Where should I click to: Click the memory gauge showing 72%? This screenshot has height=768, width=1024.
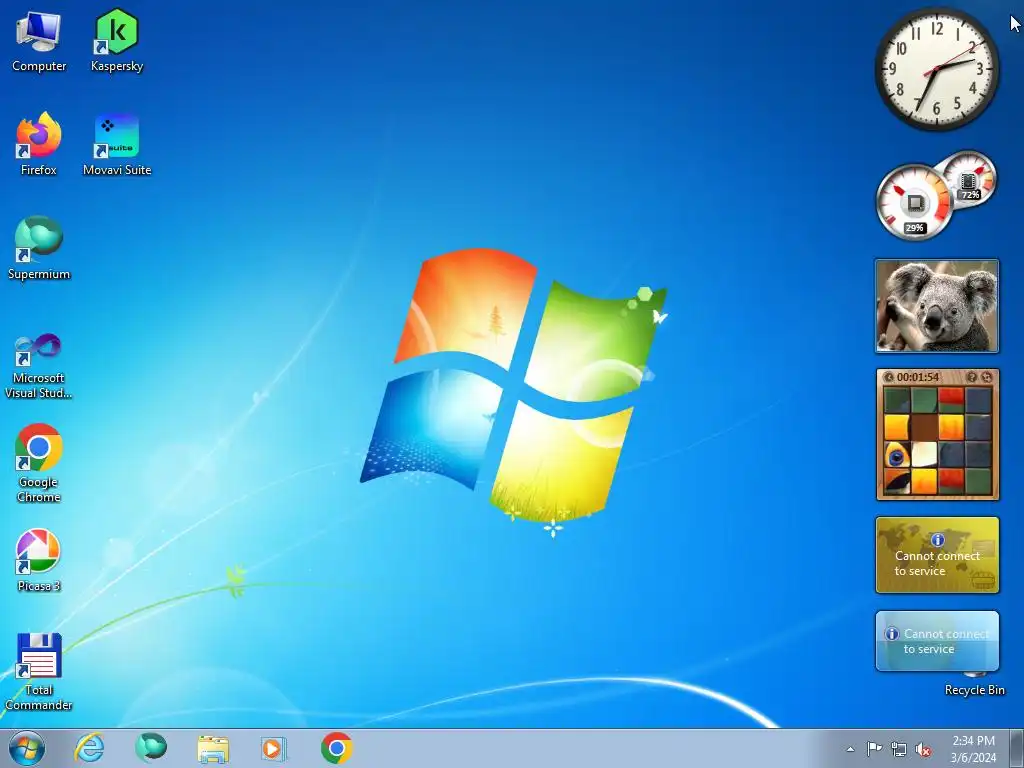970,178
